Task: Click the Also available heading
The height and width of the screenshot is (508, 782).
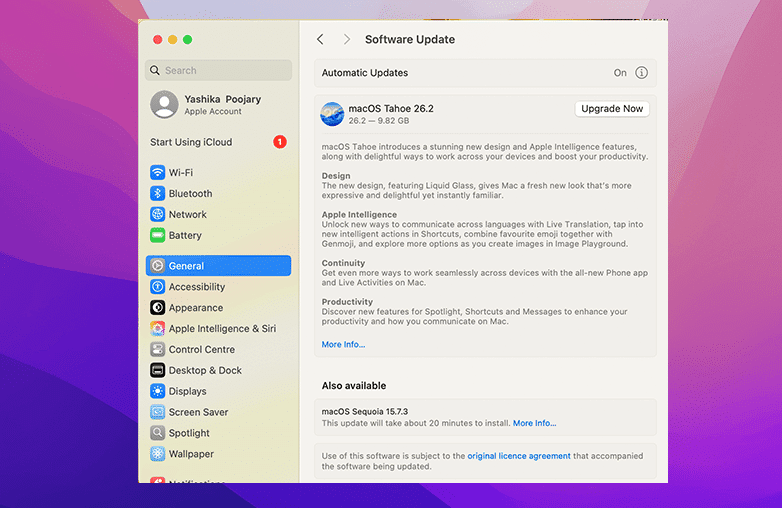Action: pos(354,386)
